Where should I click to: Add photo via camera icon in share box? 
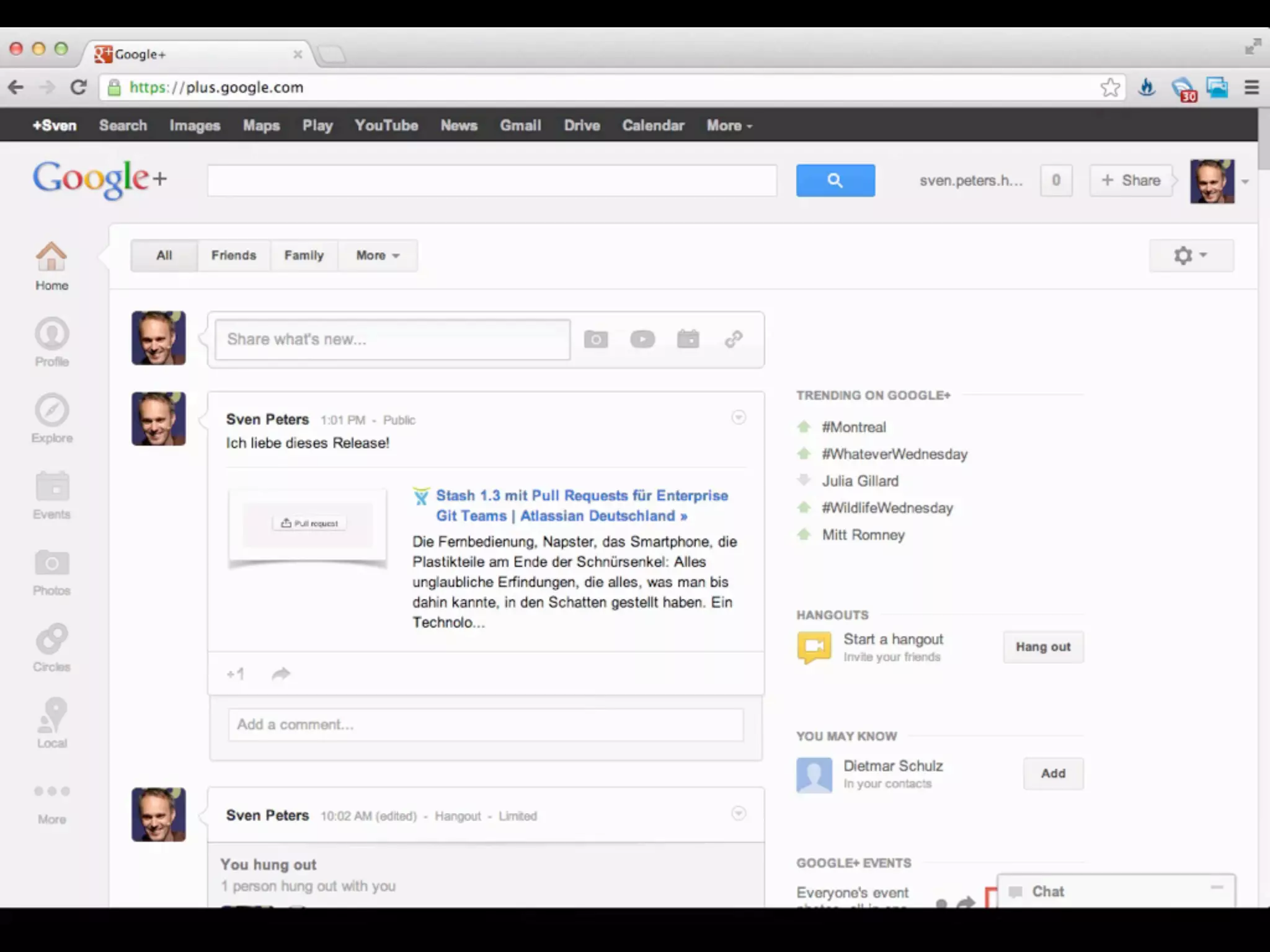tap(595, 339)
